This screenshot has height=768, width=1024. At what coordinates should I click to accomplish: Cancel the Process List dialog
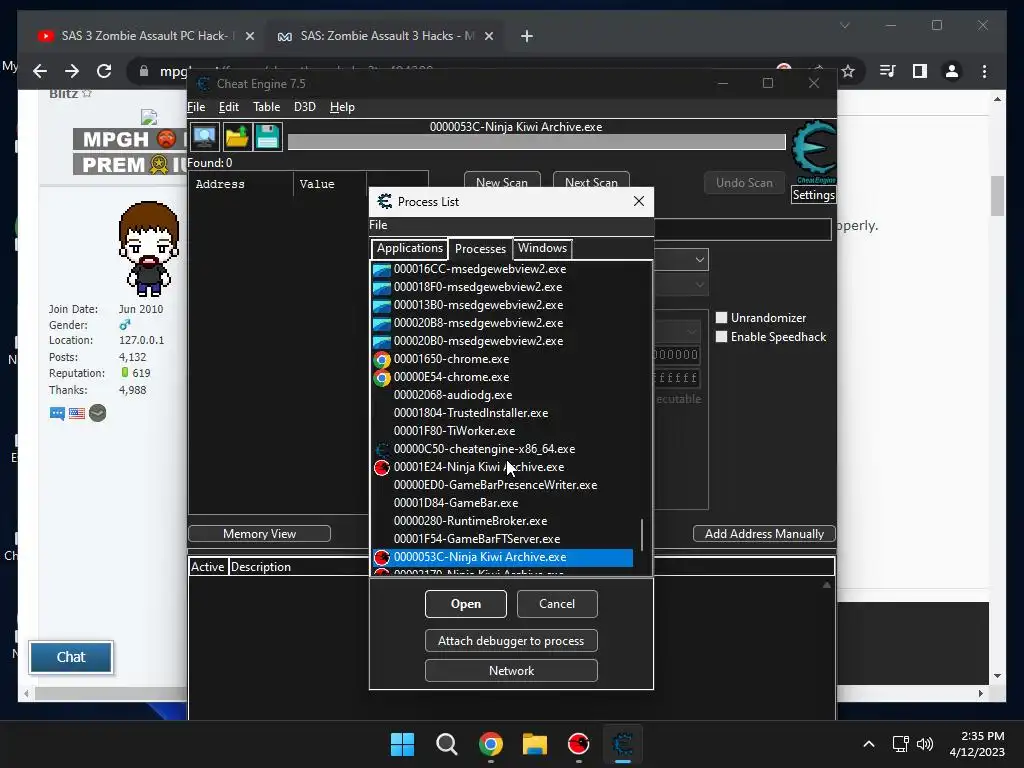557,604
